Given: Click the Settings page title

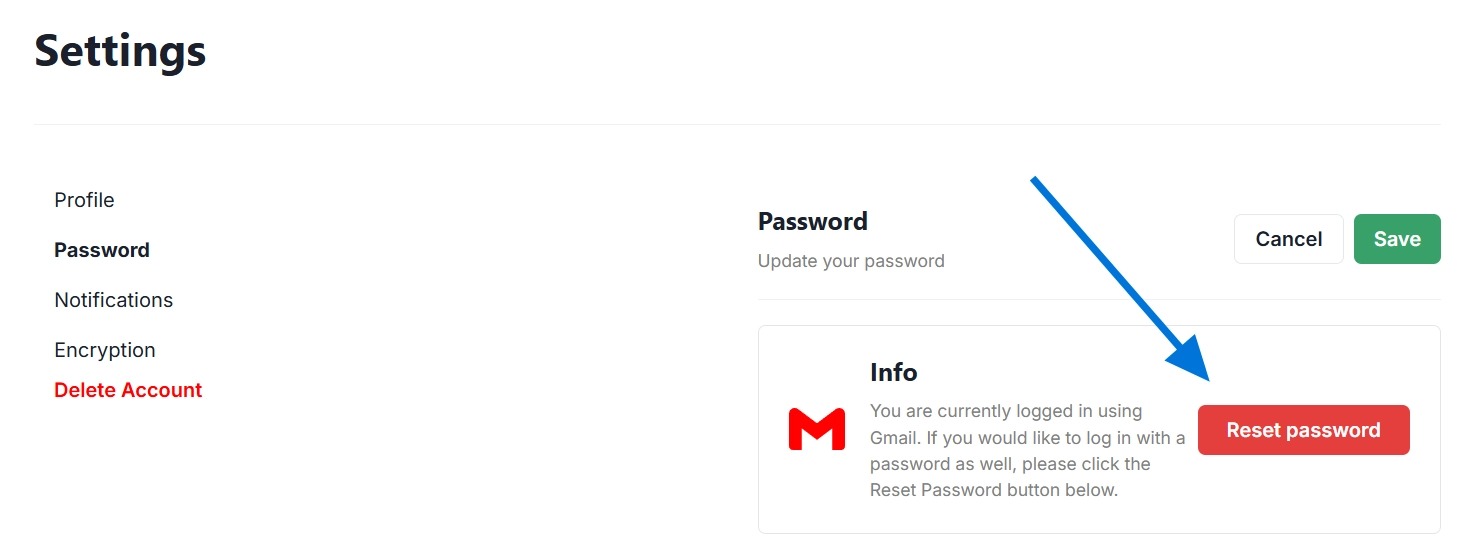Looking at the screenshot, I should click(120, 51).
